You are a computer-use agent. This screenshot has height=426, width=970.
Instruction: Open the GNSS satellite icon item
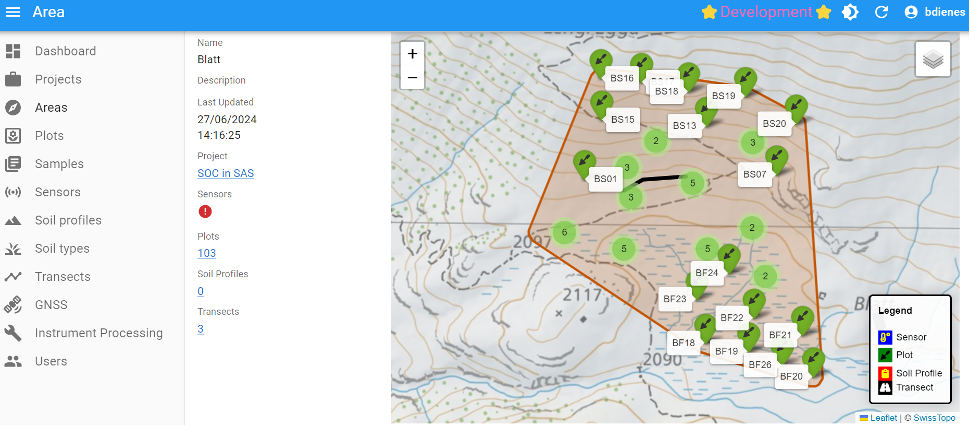click(14, 305)
